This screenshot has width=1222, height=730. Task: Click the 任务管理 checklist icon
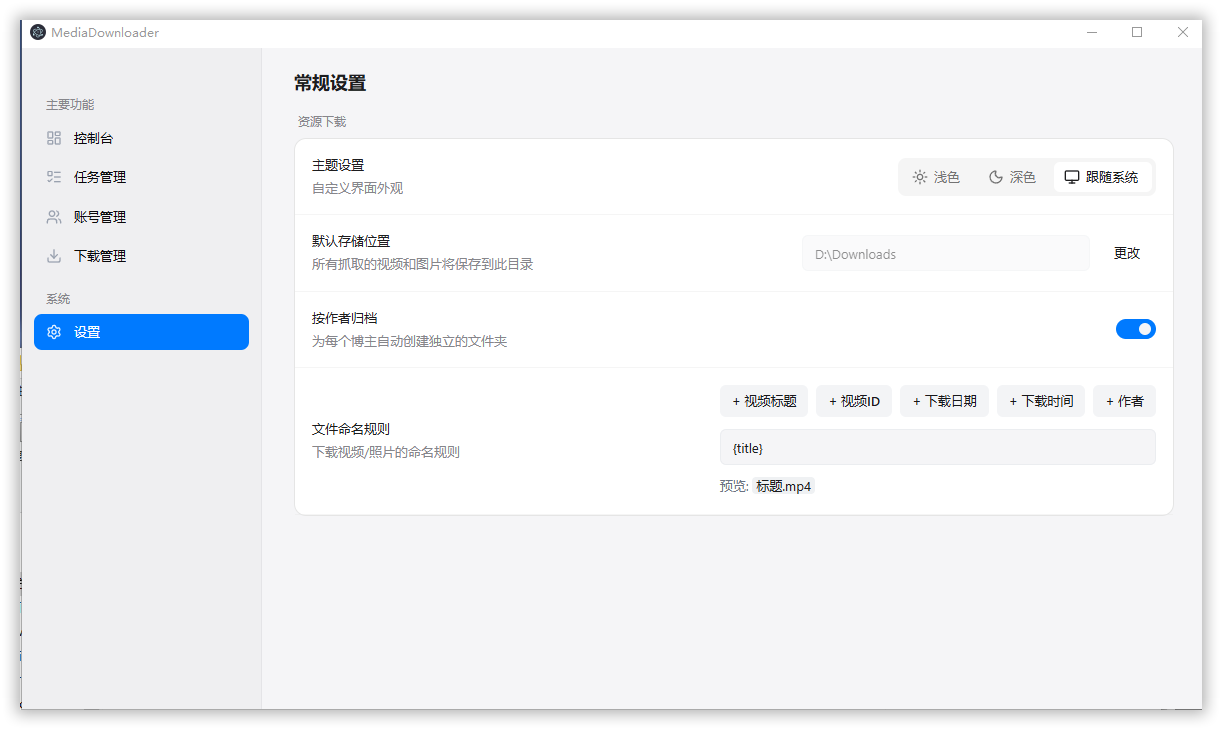point(54,177)
